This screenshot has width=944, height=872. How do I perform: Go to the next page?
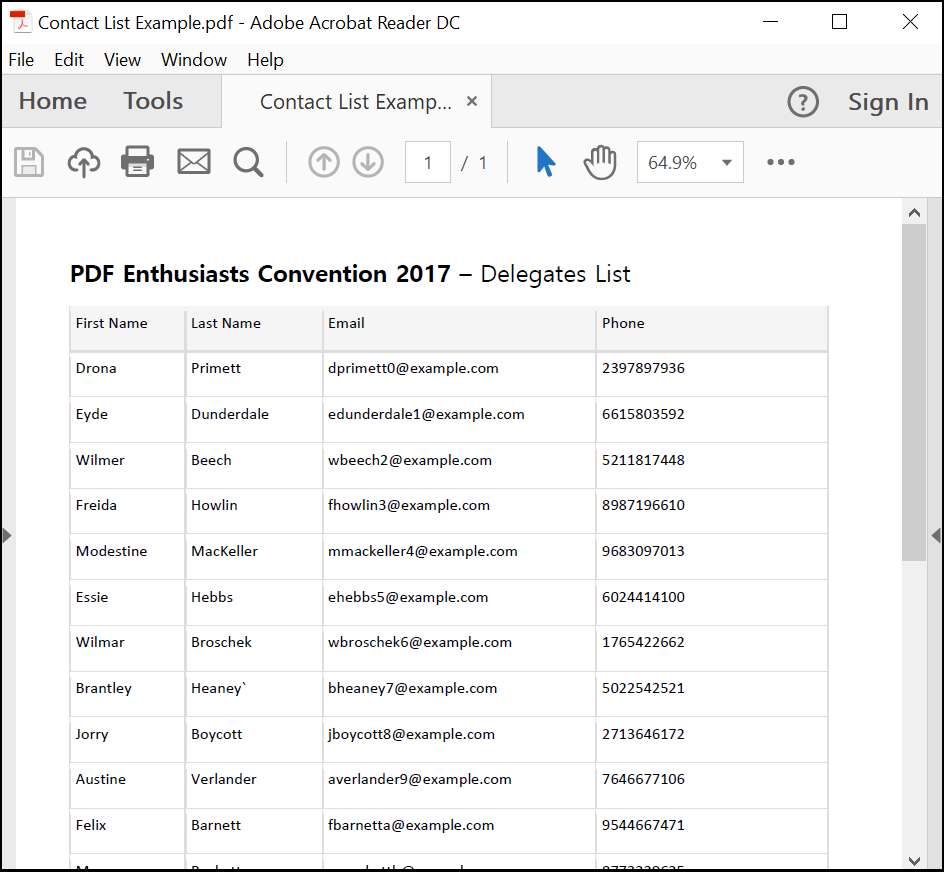click(367, 161)
